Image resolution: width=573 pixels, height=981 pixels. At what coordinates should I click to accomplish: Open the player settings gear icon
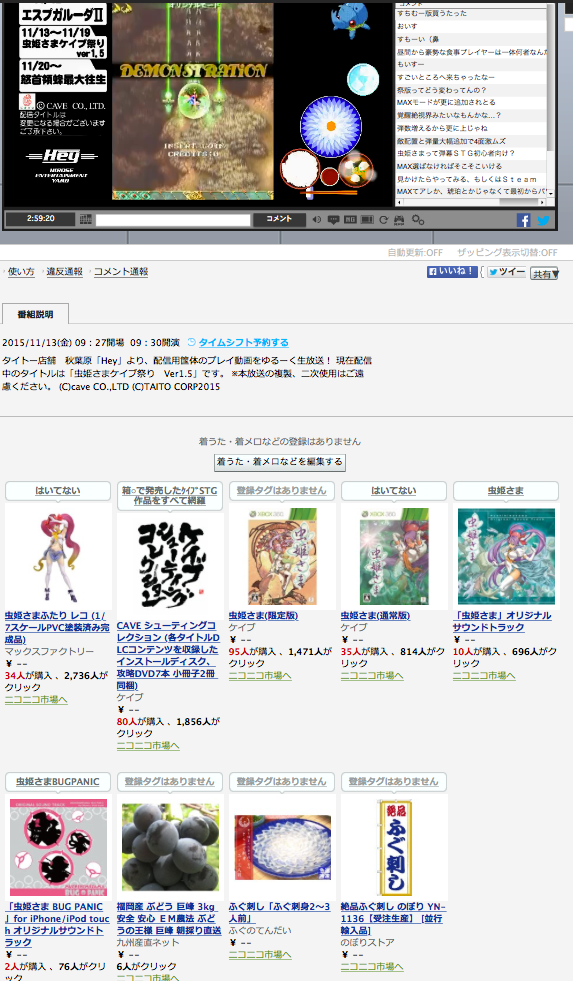tap(418, 220)
